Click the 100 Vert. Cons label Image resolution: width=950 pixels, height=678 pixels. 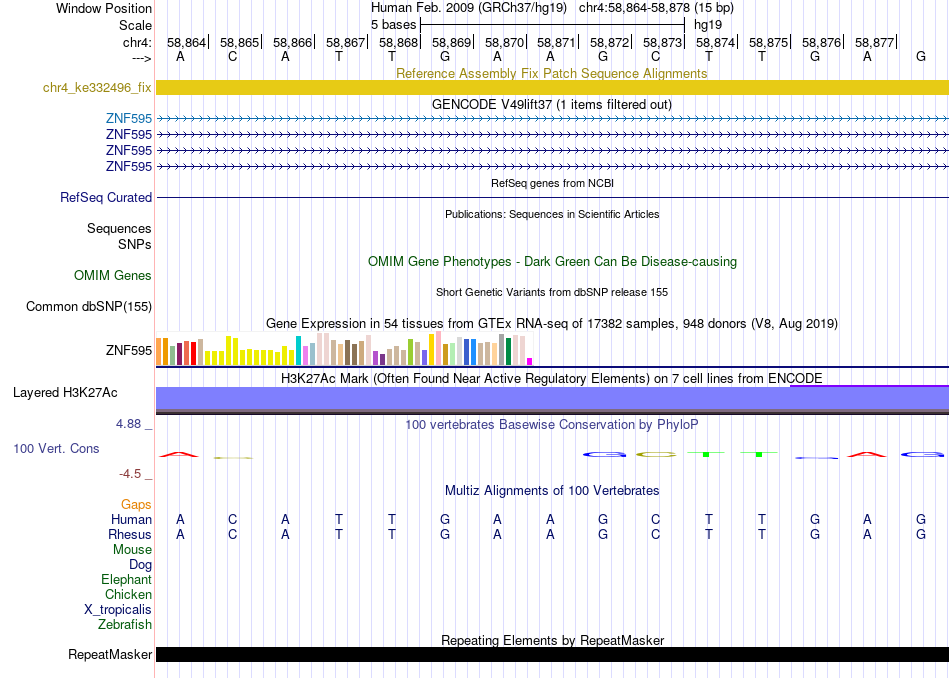pyautogui.click(x=56, y=448)
